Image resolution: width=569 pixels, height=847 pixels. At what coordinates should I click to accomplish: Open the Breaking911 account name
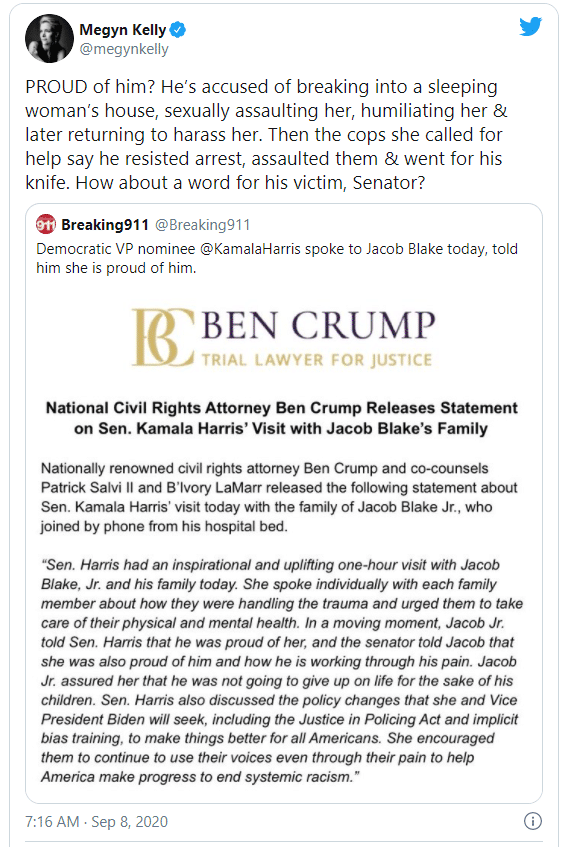[105, 225]
